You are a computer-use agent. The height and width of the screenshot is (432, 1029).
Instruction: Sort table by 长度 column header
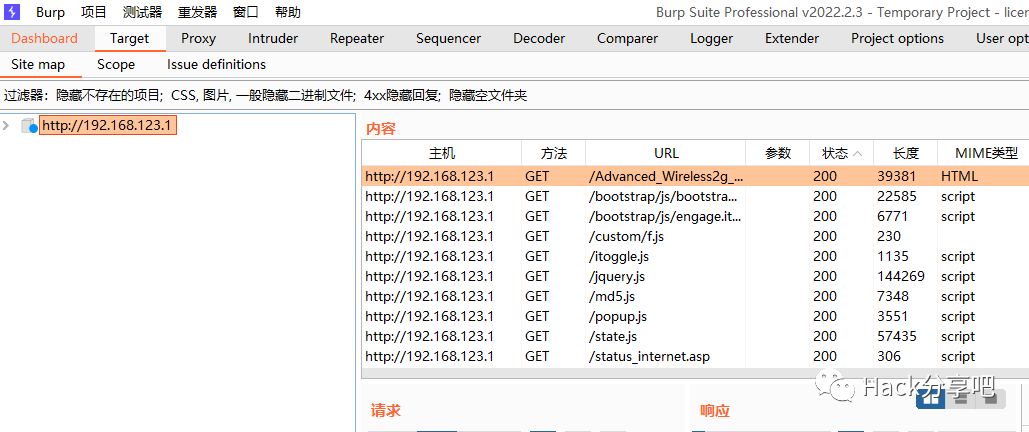906,154
